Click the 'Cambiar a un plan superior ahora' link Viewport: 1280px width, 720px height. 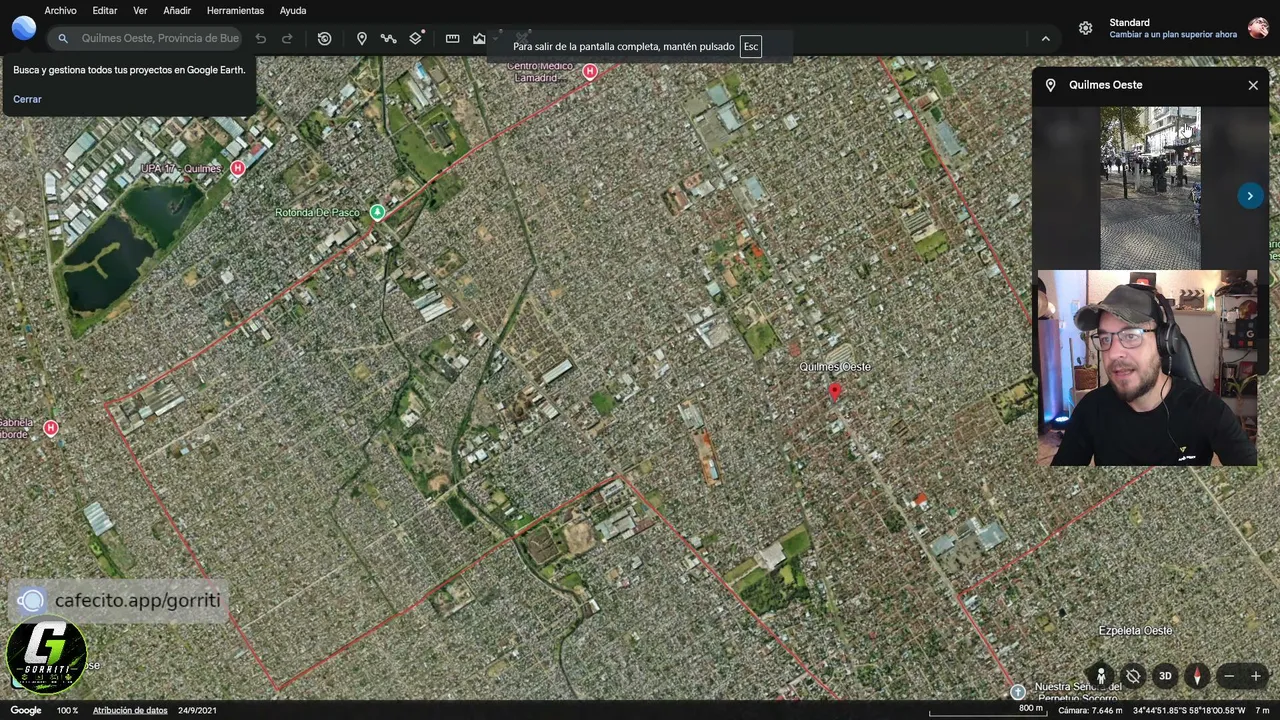point(1173,34)
